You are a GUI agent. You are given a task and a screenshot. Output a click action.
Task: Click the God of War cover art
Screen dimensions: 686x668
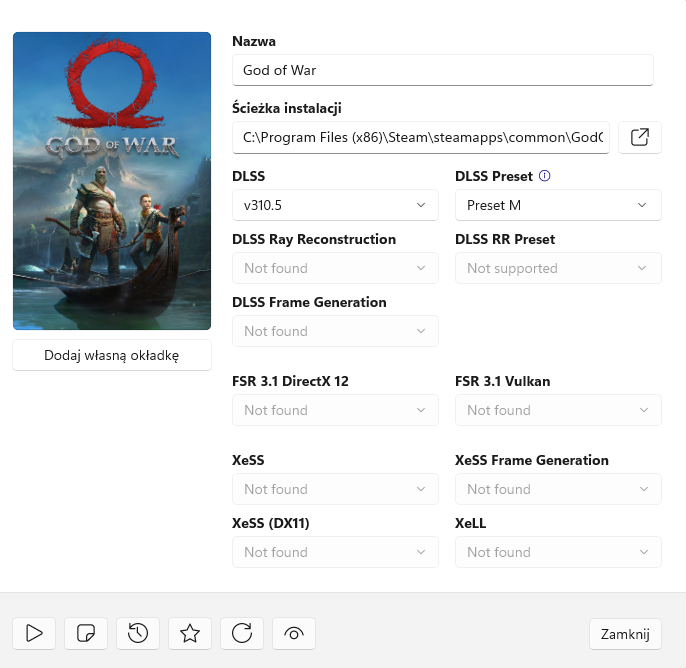(x=112, y=181)
